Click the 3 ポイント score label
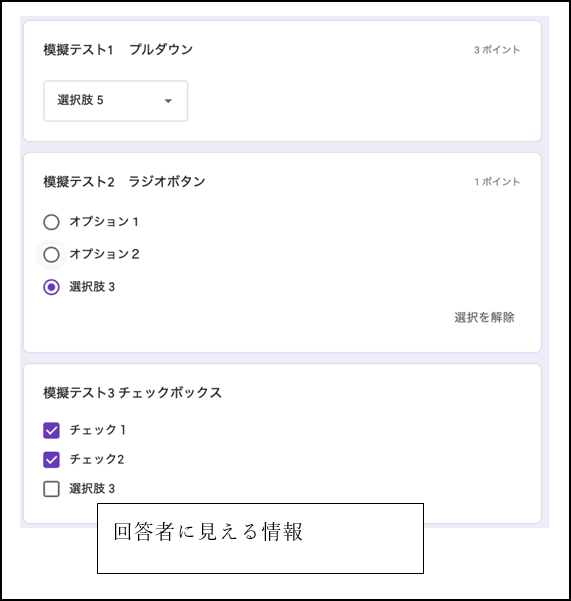This screenshot has width=571, height=601. pos(497,50)
